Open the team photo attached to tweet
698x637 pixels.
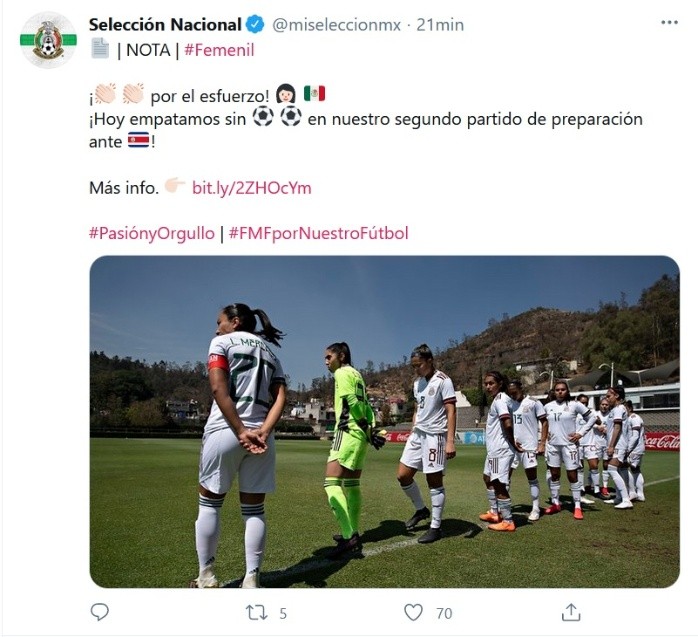coord(385,422)
